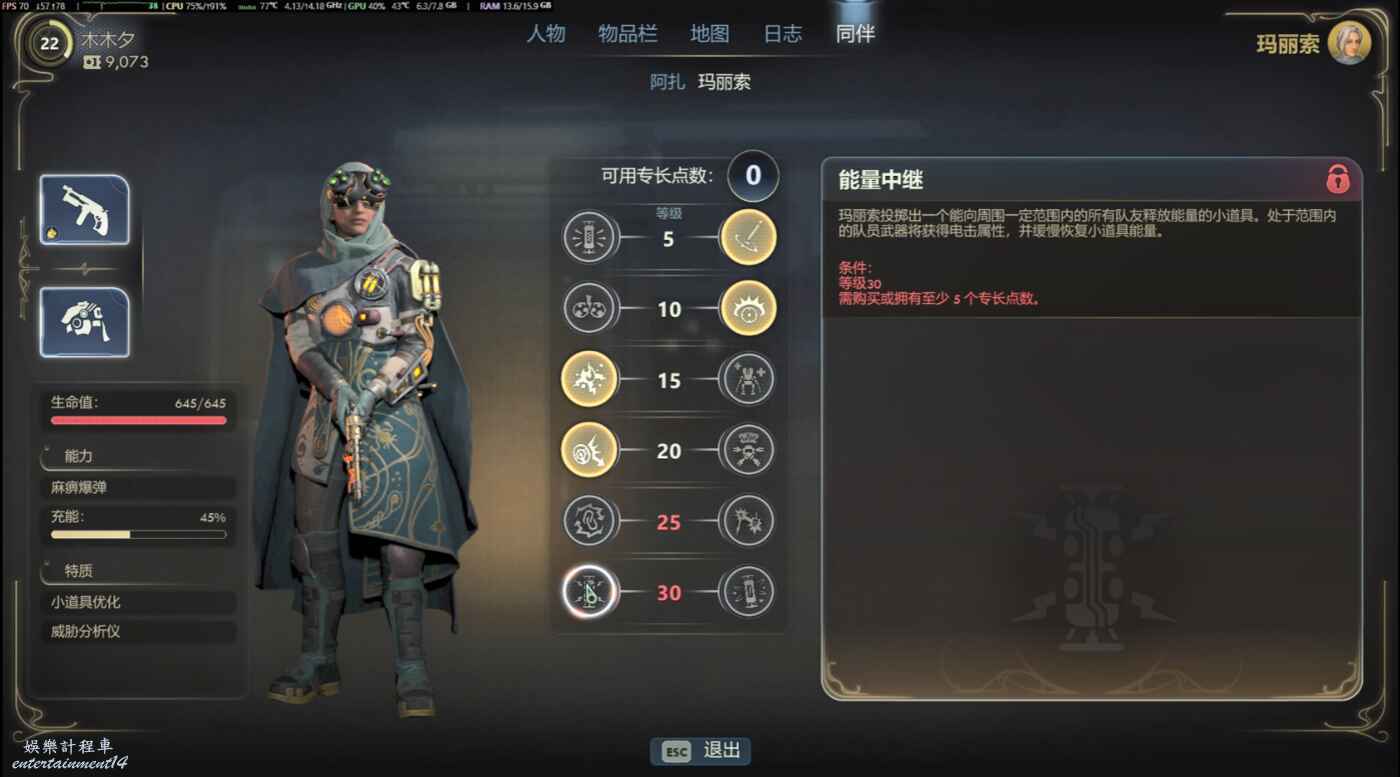1400x777 pixels.
Task: Select the level 15 right perk icon
Action: [x=748, y=380]
